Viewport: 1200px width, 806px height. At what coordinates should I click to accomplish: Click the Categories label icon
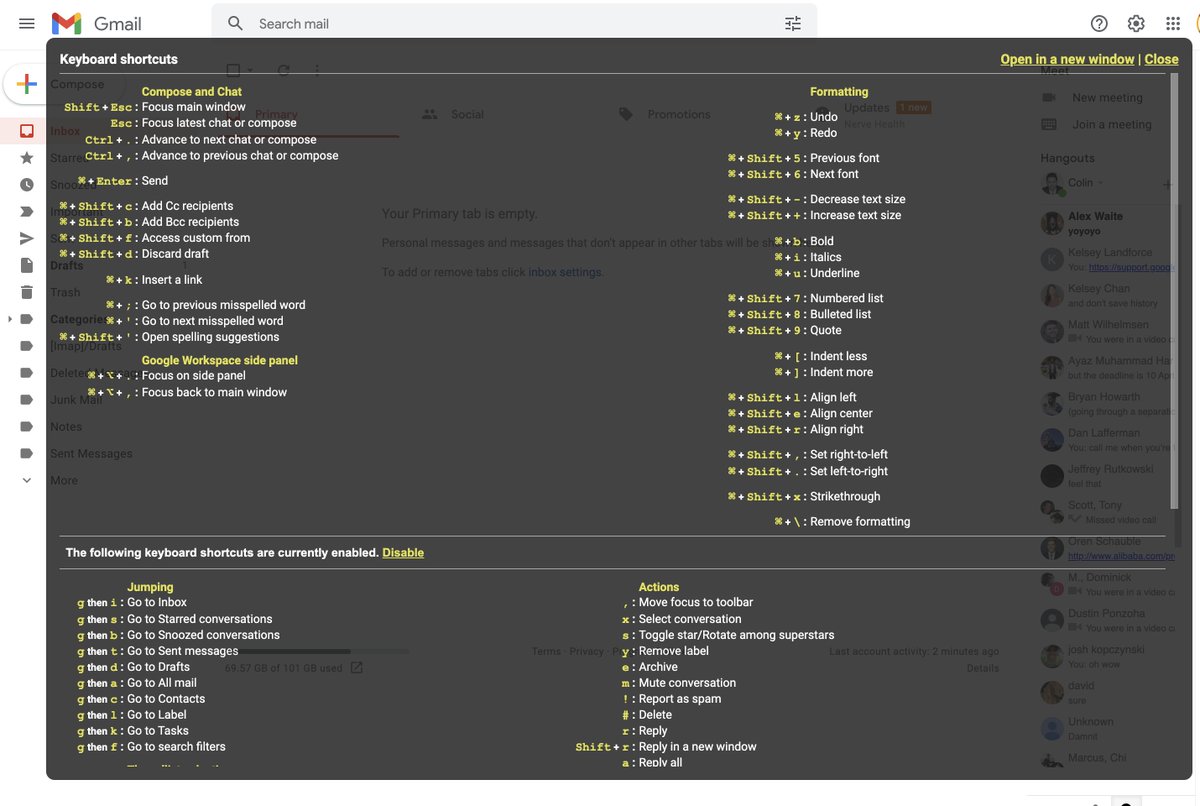click(27, 319)
